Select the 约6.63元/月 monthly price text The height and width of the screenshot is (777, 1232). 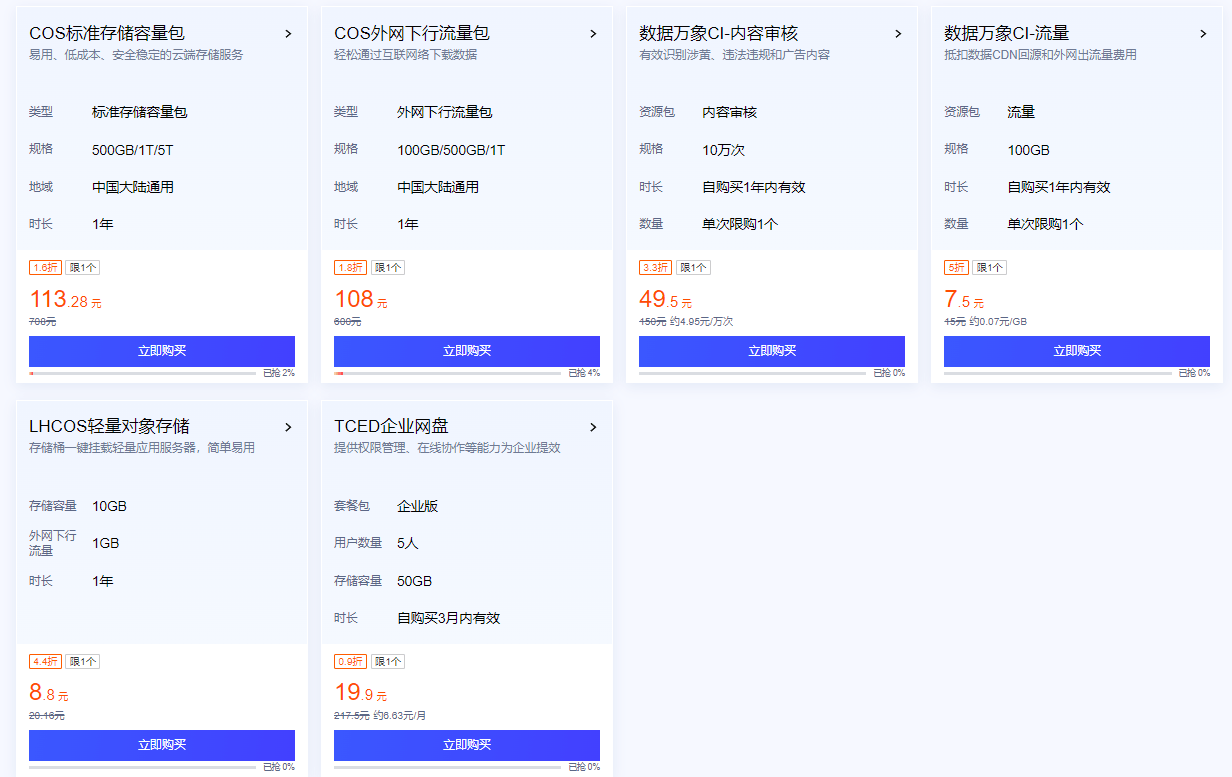click(x=400, y=716)
